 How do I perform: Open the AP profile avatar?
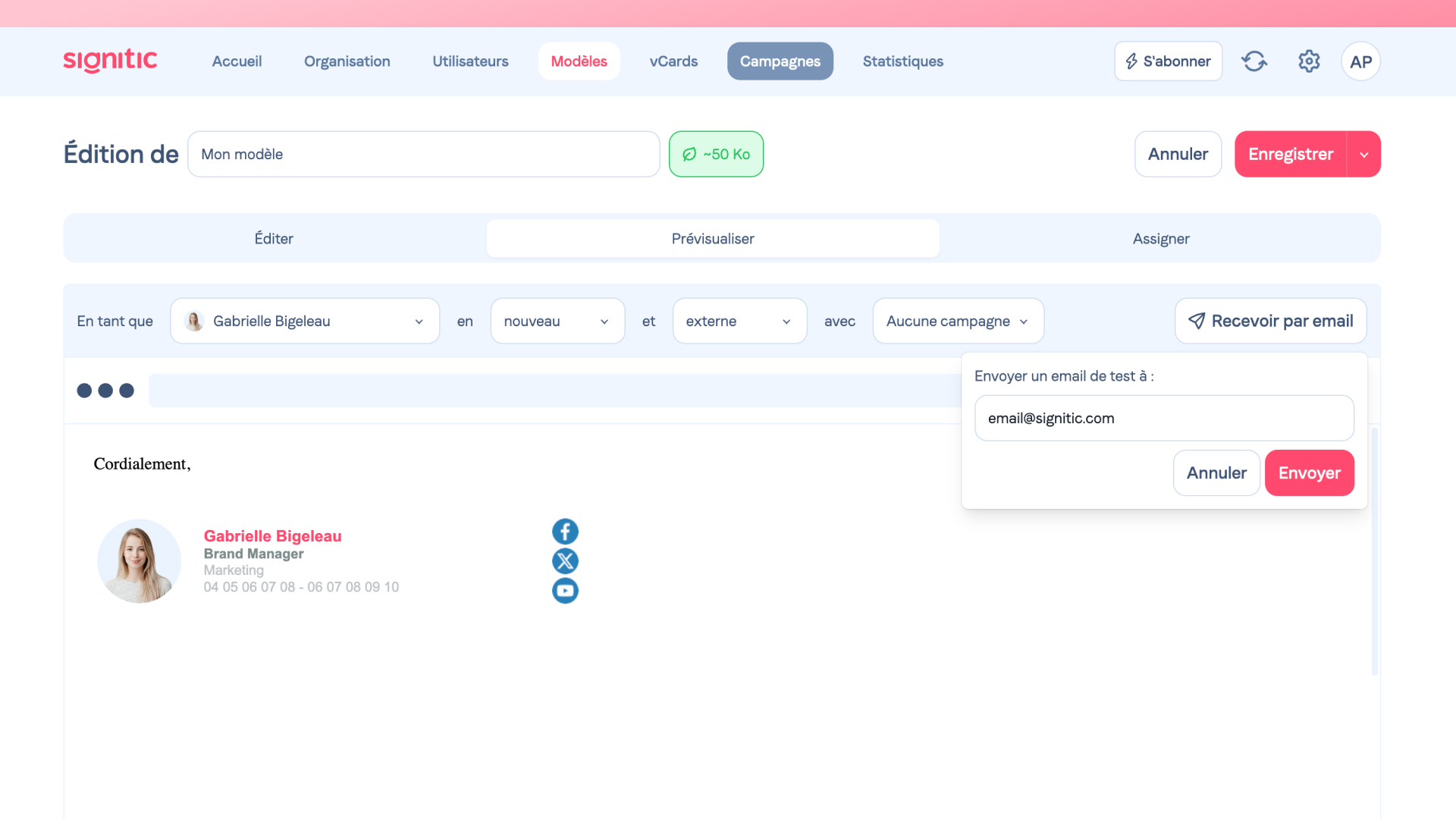click(x=1360, y=61)
